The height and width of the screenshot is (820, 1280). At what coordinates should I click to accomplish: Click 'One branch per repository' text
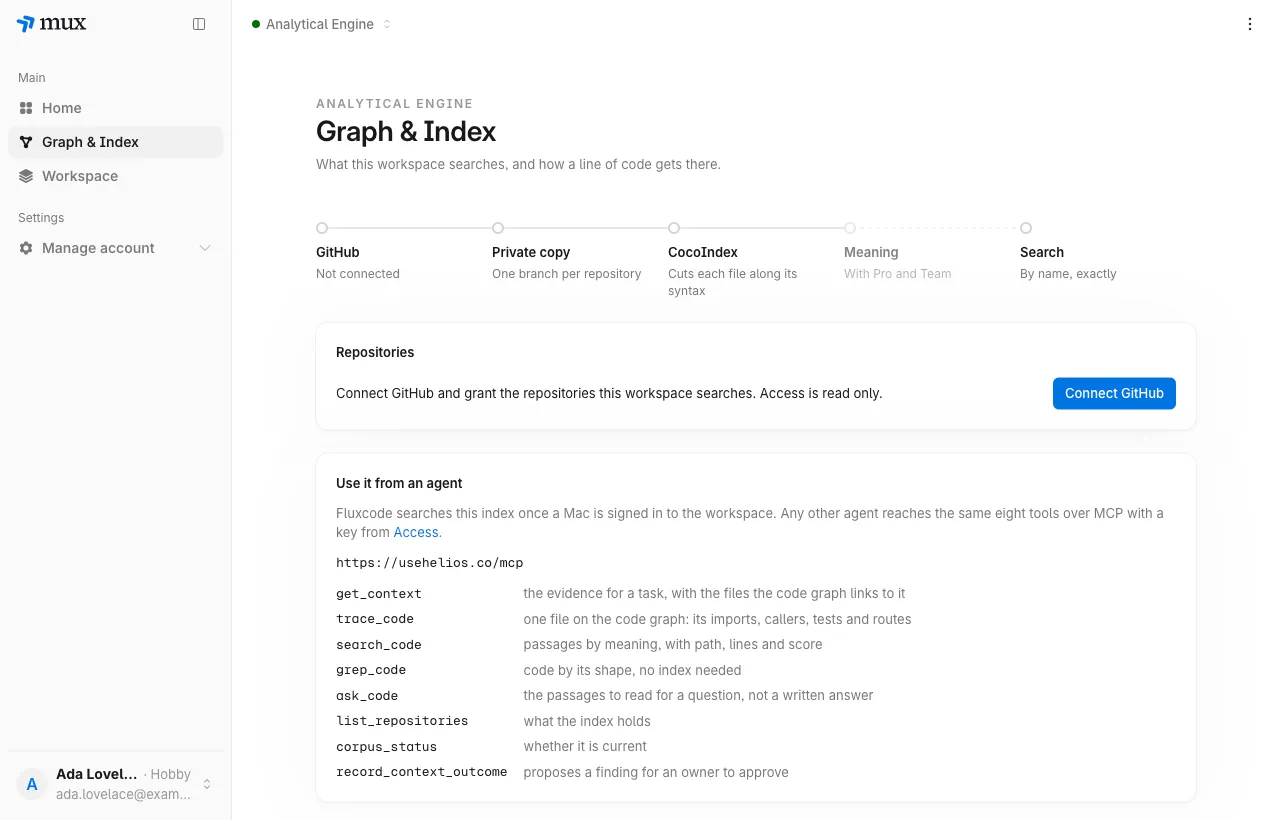(x=567, y=274)
